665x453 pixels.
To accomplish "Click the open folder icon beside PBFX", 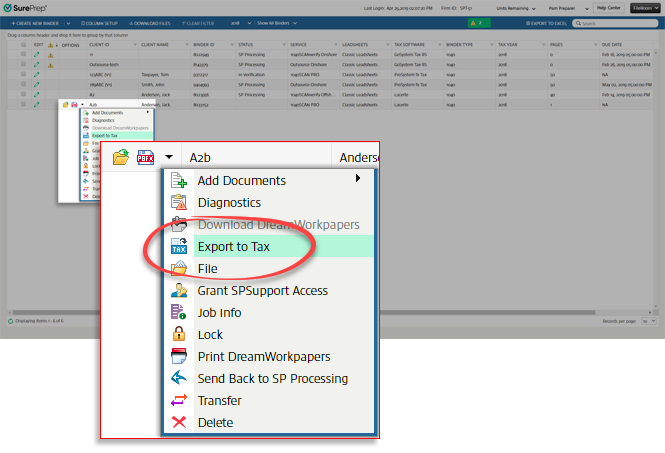I will pos(121,157).
